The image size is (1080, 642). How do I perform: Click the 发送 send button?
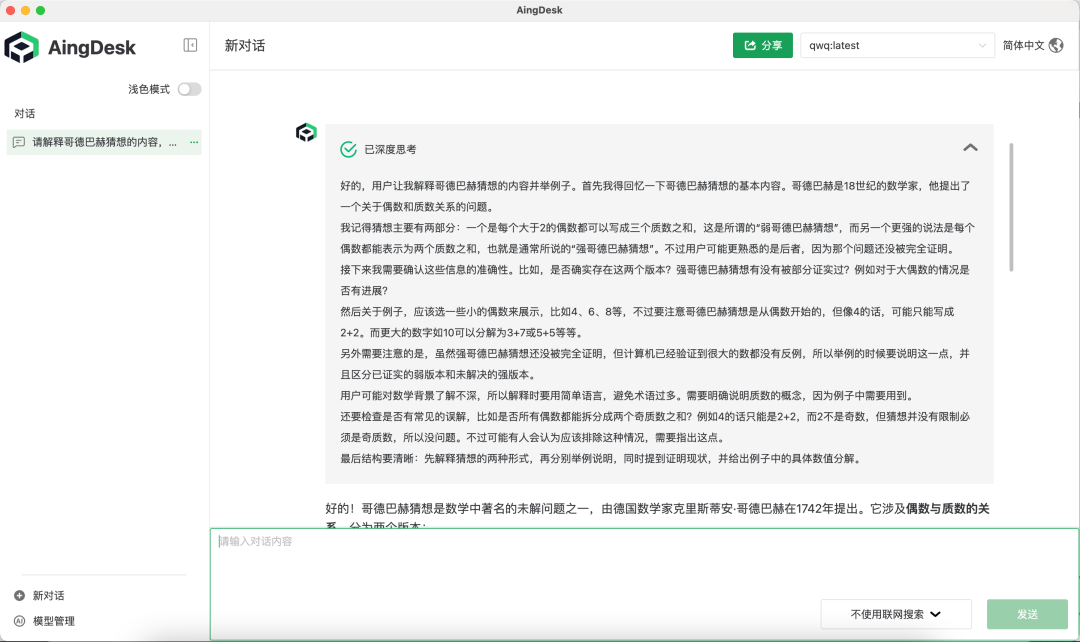(1027, 614)
